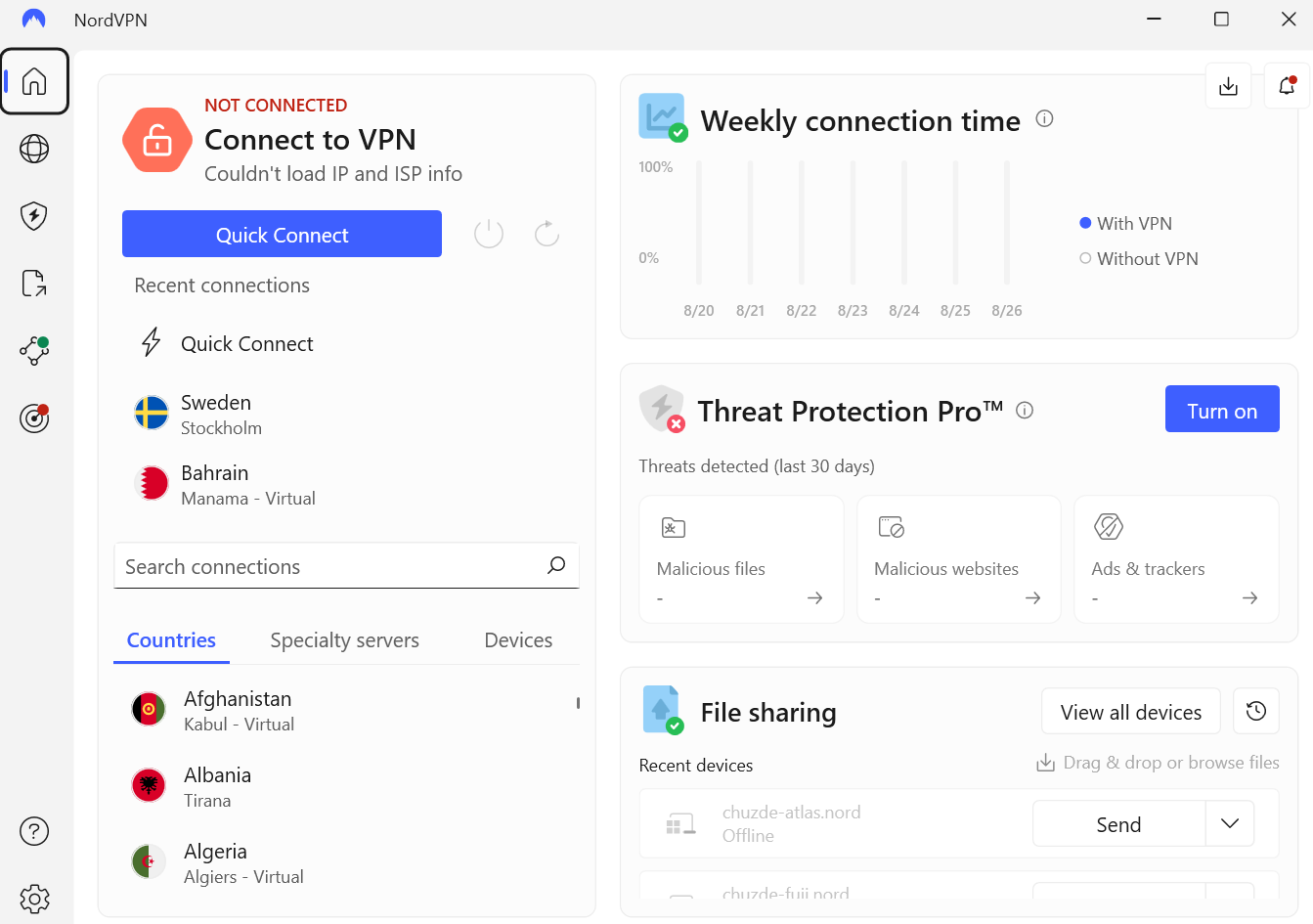Viewport: 1313px width, 924px height.
Task: Click the NordVPN logo in title bar
Action: (34, 20)
